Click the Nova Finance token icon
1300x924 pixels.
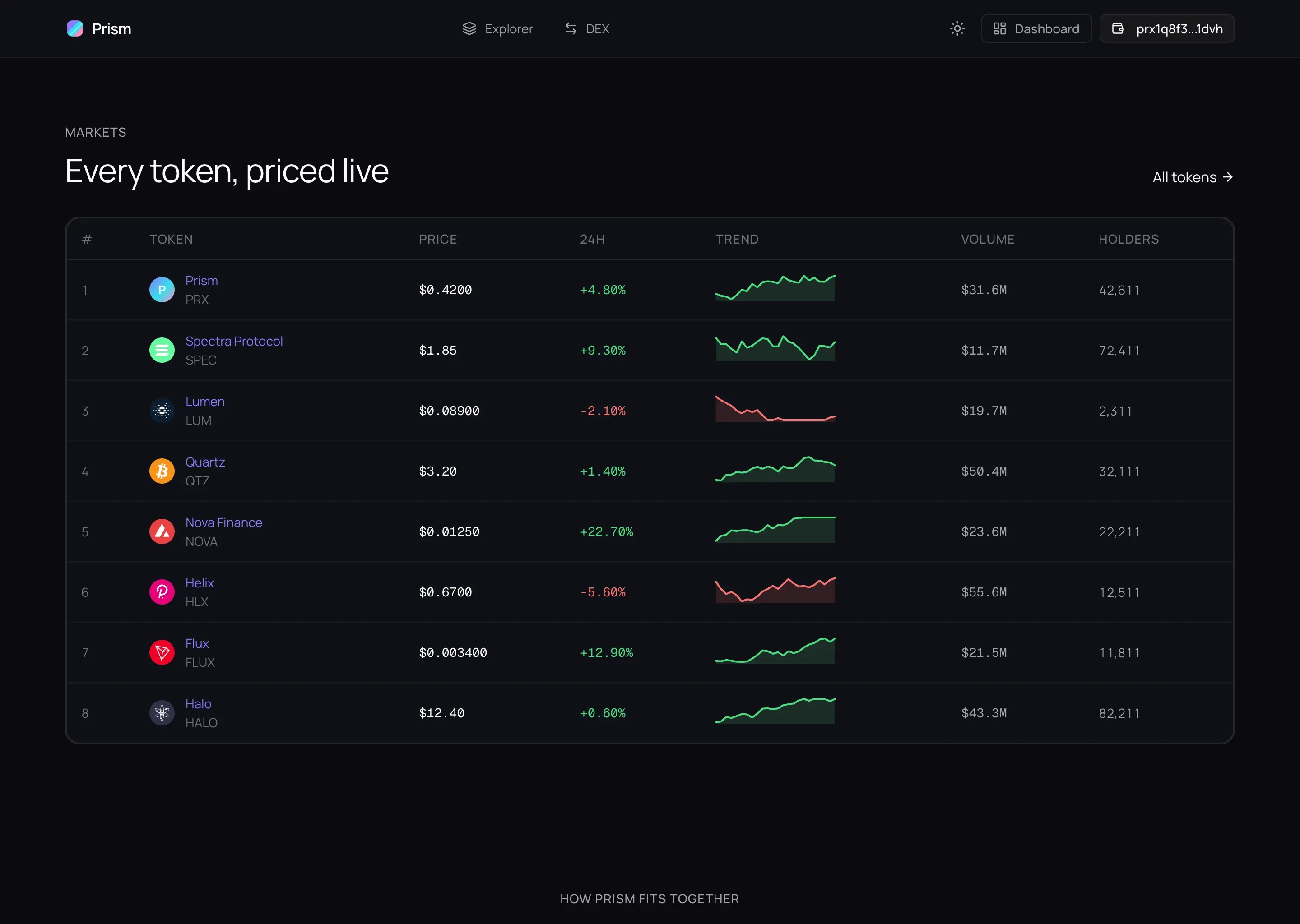[162, 531]
